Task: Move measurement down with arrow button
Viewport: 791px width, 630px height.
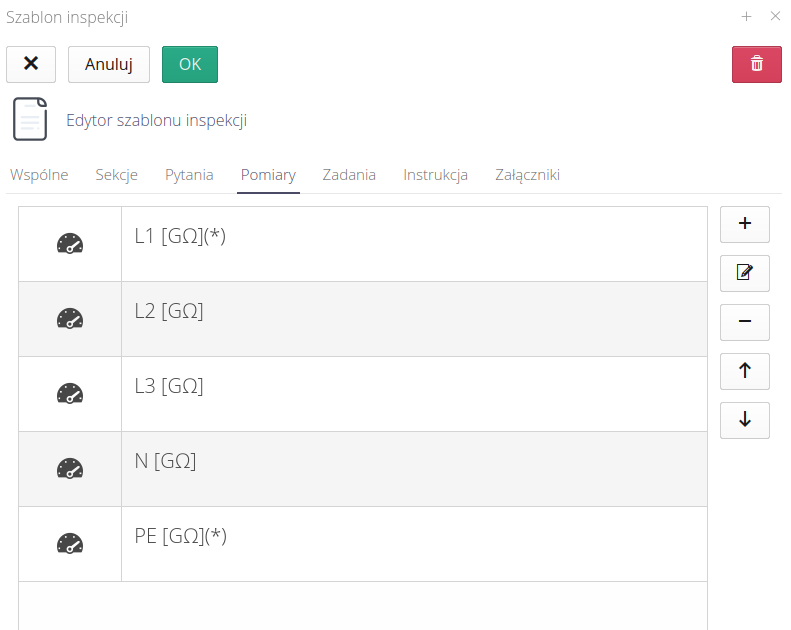Action: (744, 420)
